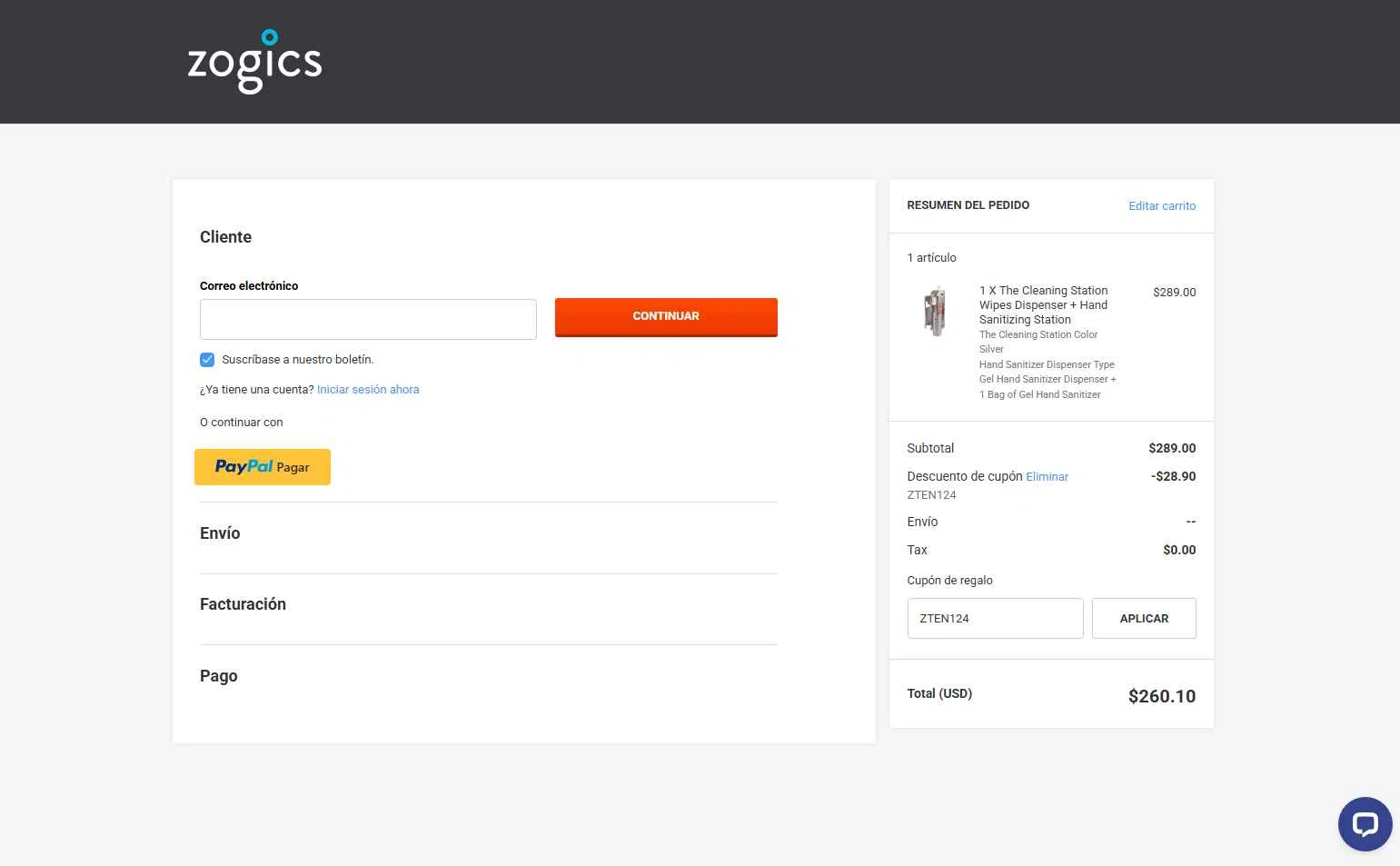Click the product title The Cleaning Station Wipes Dispenser
Viewport: 1400px width, 866px height.
[1044, 305]
